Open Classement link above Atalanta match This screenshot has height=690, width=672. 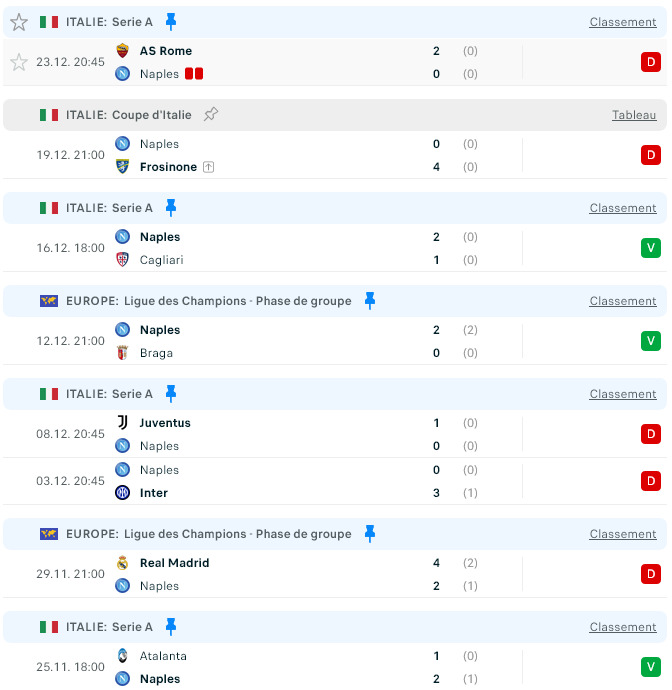click(623, 627)
